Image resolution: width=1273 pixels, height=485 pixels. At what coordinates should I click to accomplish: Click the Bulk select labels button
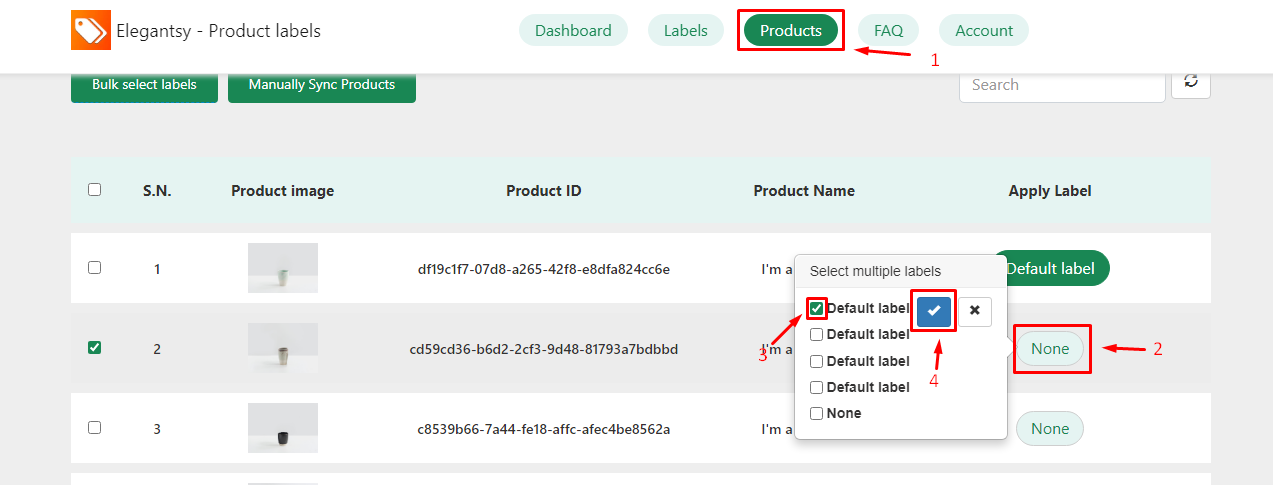coord(144,85)
